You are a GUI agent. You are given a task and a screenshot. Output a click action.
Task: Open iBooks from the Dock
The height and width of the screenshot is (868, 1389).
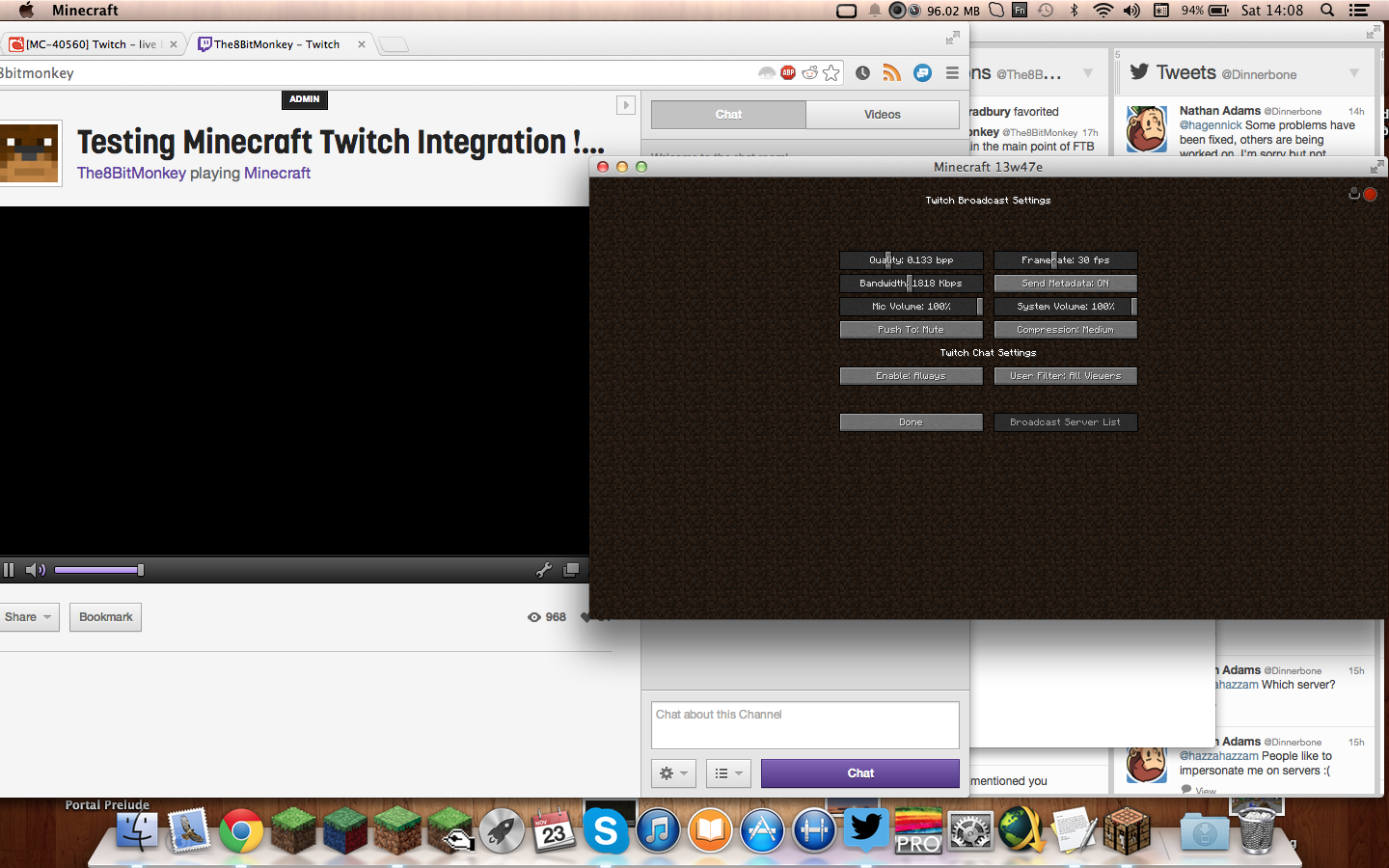pyautogui.click(x=710, y=830)
